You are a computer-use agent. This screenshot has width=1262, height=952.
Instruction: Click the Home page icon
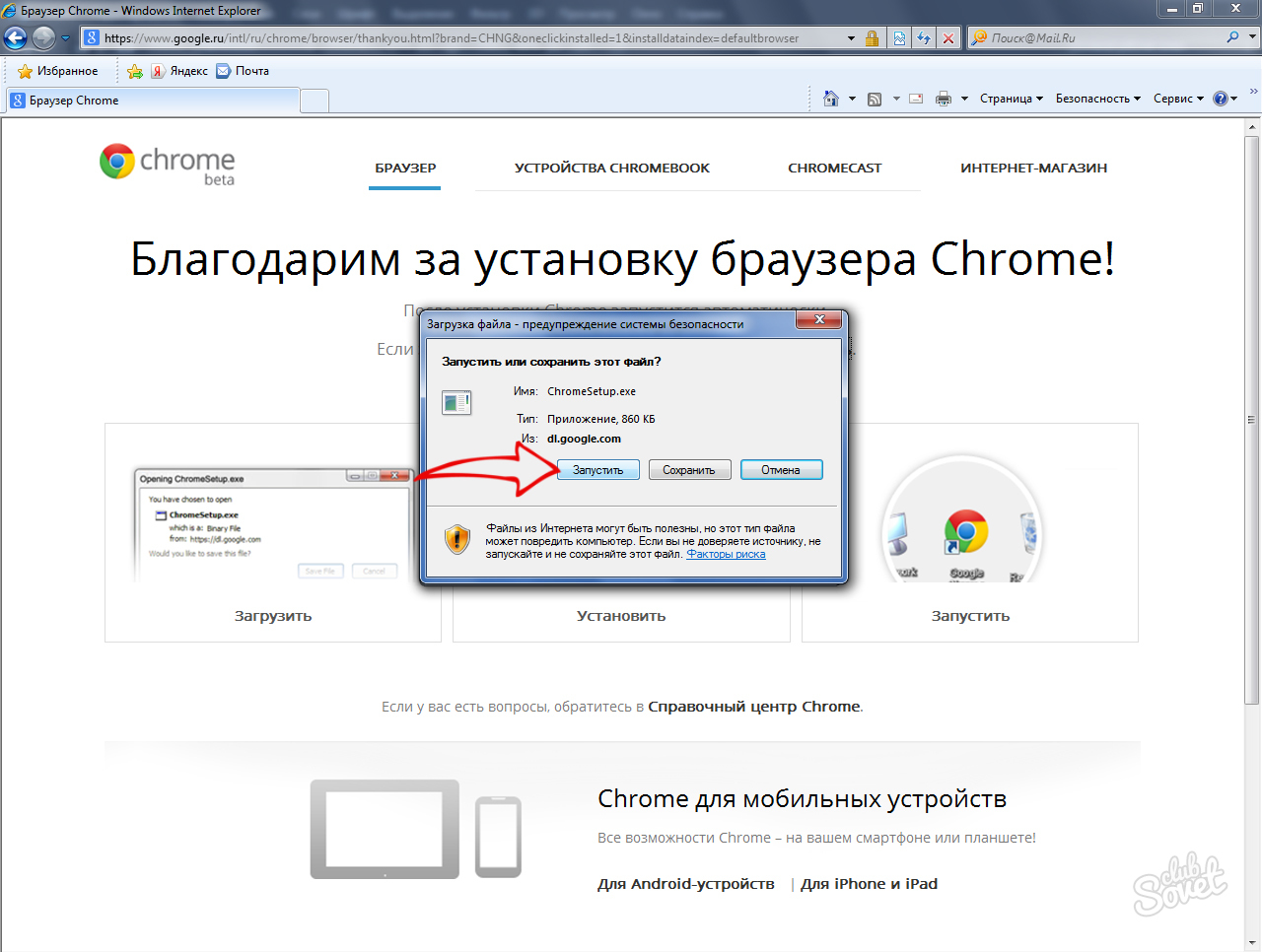[831, 99]
